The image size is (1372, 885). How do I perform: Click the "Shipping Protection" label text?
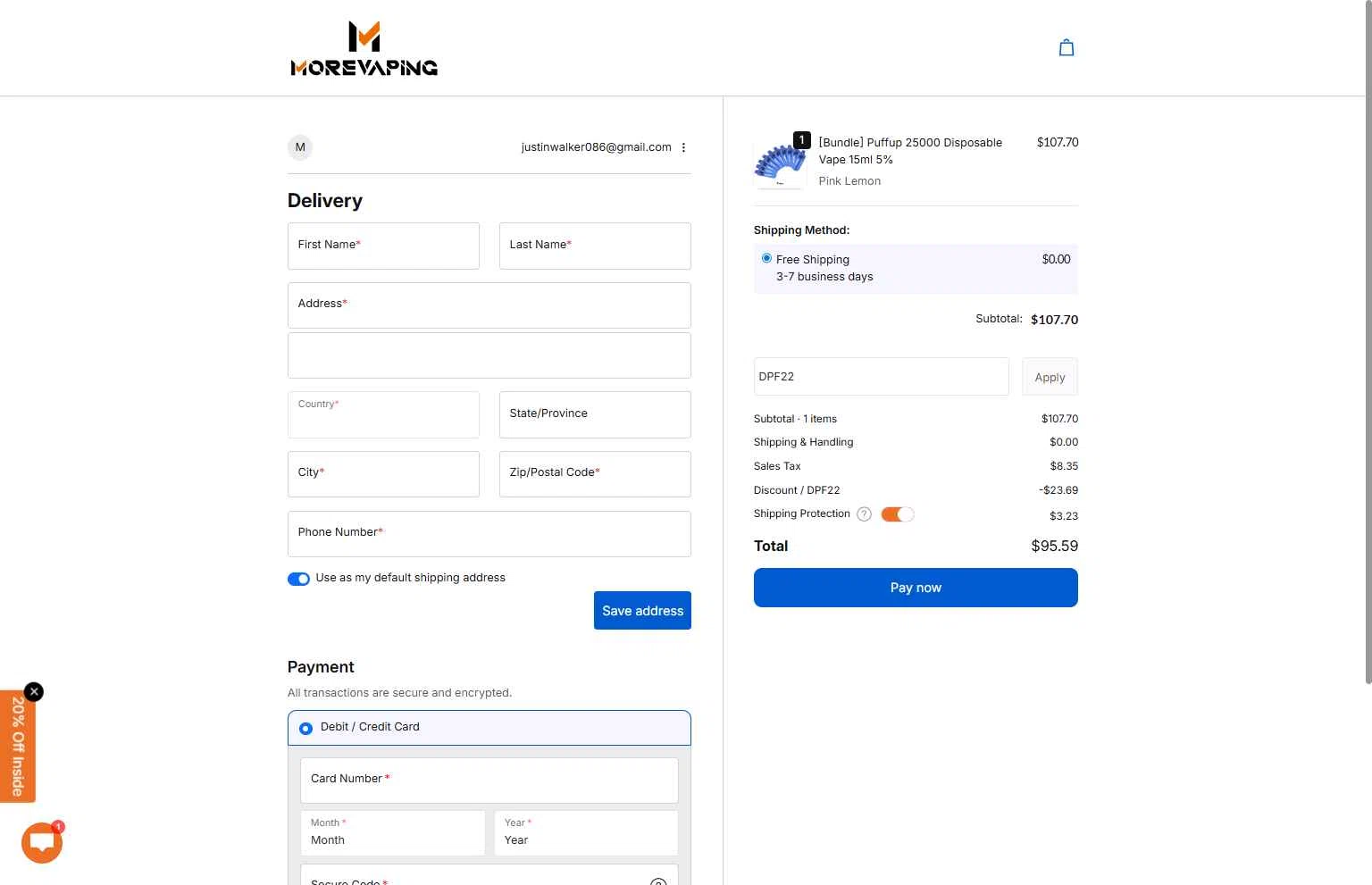click(802, 513)
